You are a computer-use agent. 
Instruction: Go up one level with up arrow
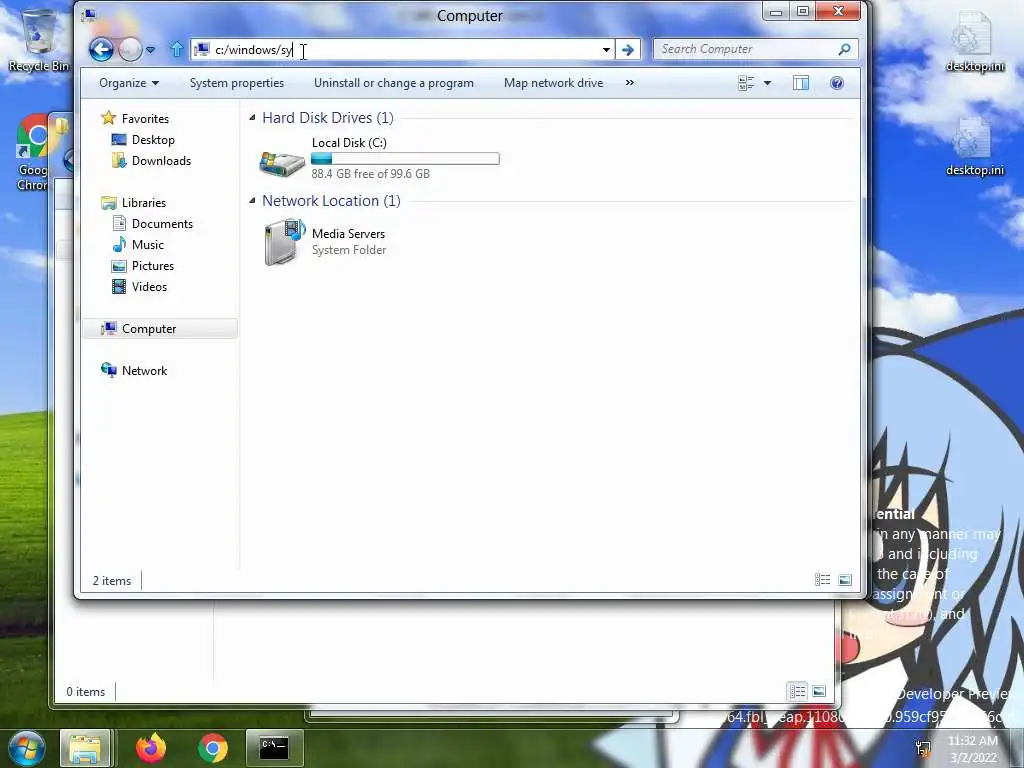tap(176, 49)
